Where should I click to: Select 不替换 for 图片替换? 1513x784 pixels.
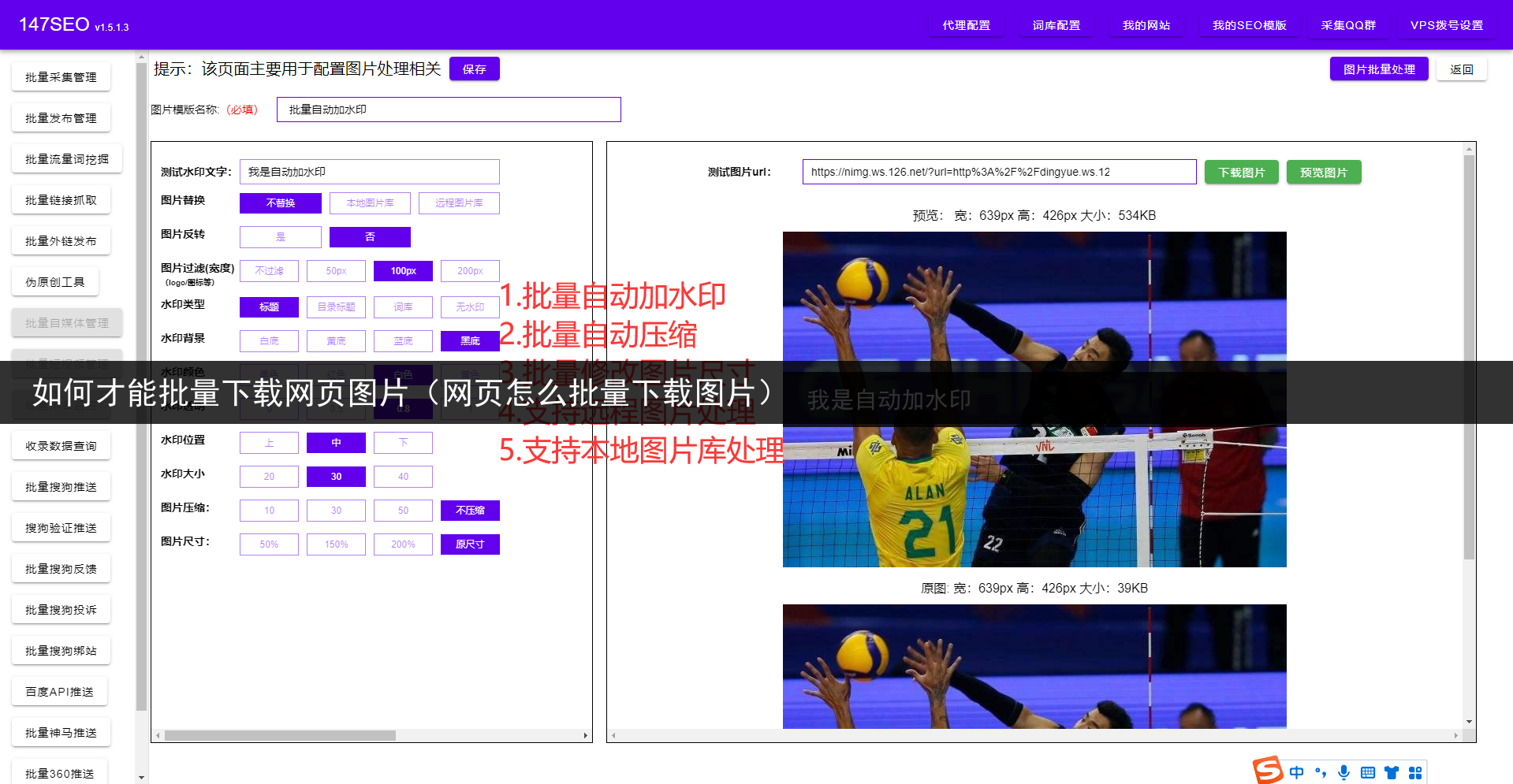pyautogui.click(x=280, y=203)
